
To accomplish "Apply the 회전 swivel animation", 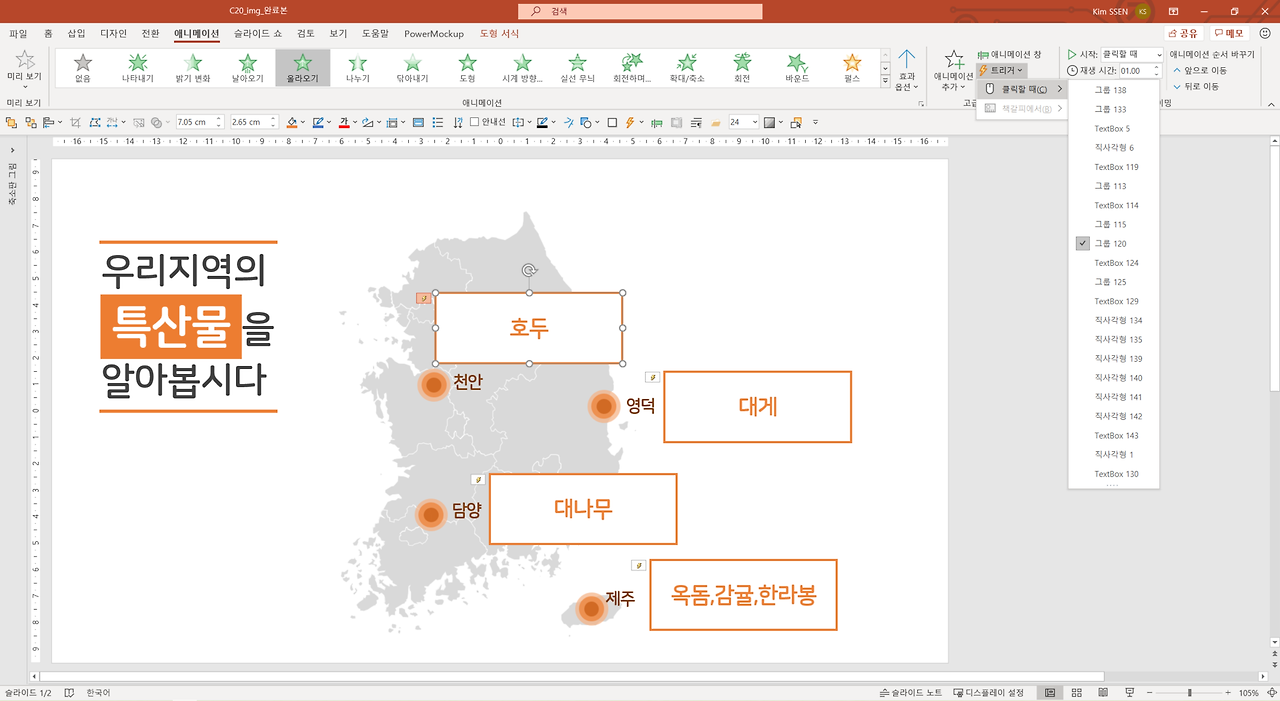I will click(x=742, y=67).
